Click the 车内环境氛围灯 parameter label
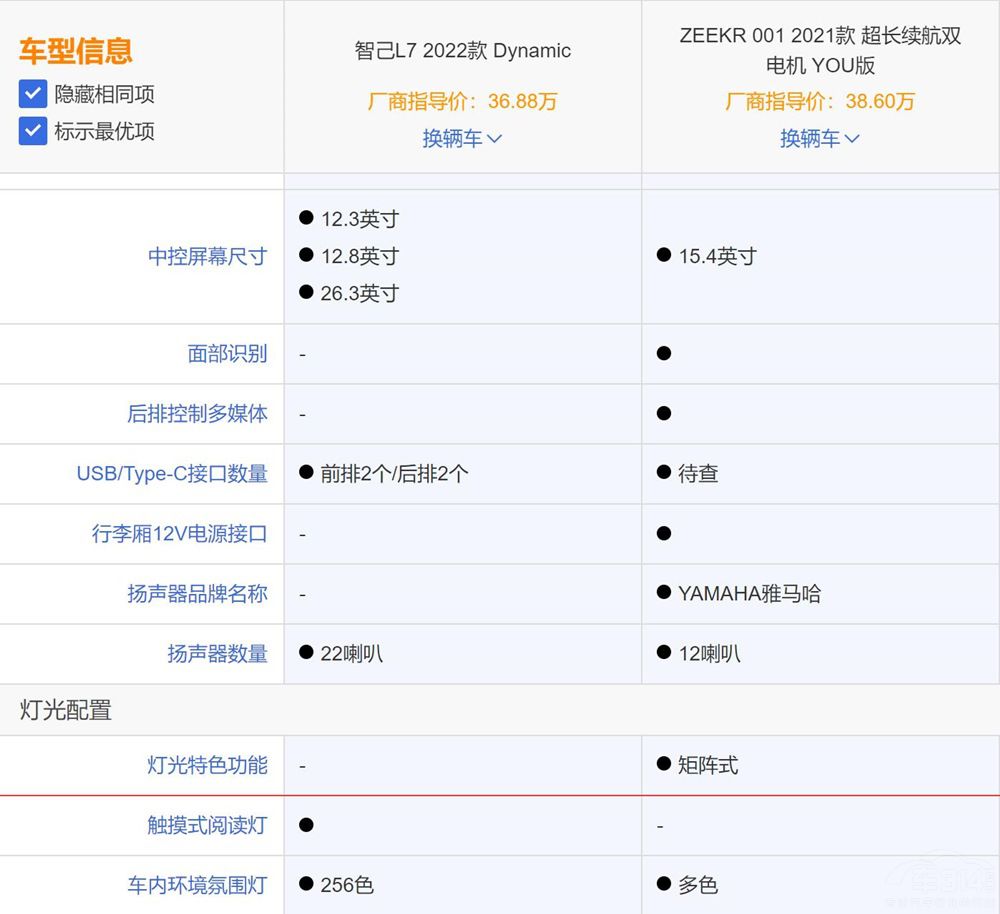 (x=197, y=885)
